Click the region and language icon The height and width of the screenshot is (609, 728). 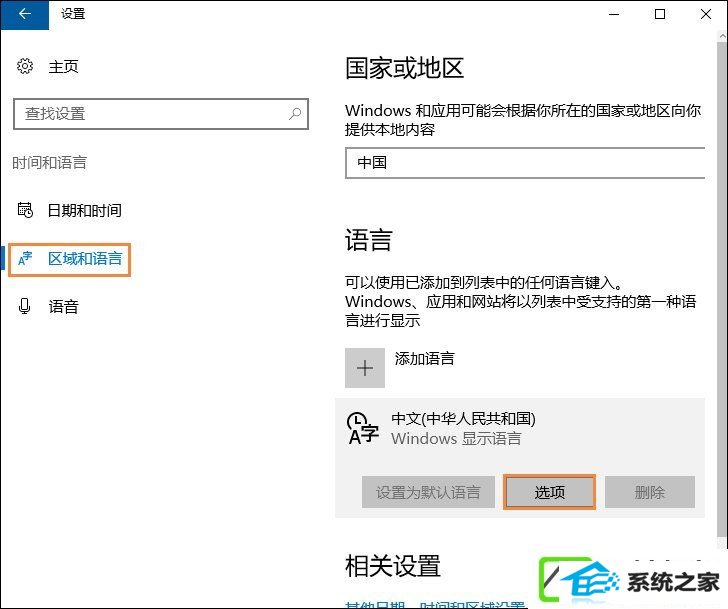pos(25,259)
